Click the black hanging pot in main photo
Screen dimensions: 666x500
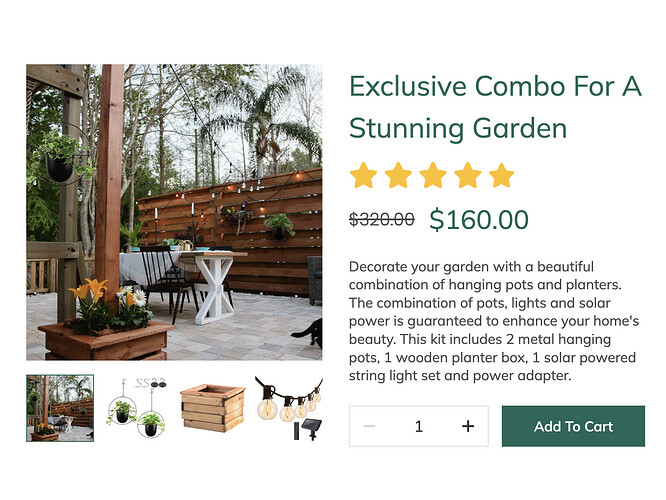59,166
